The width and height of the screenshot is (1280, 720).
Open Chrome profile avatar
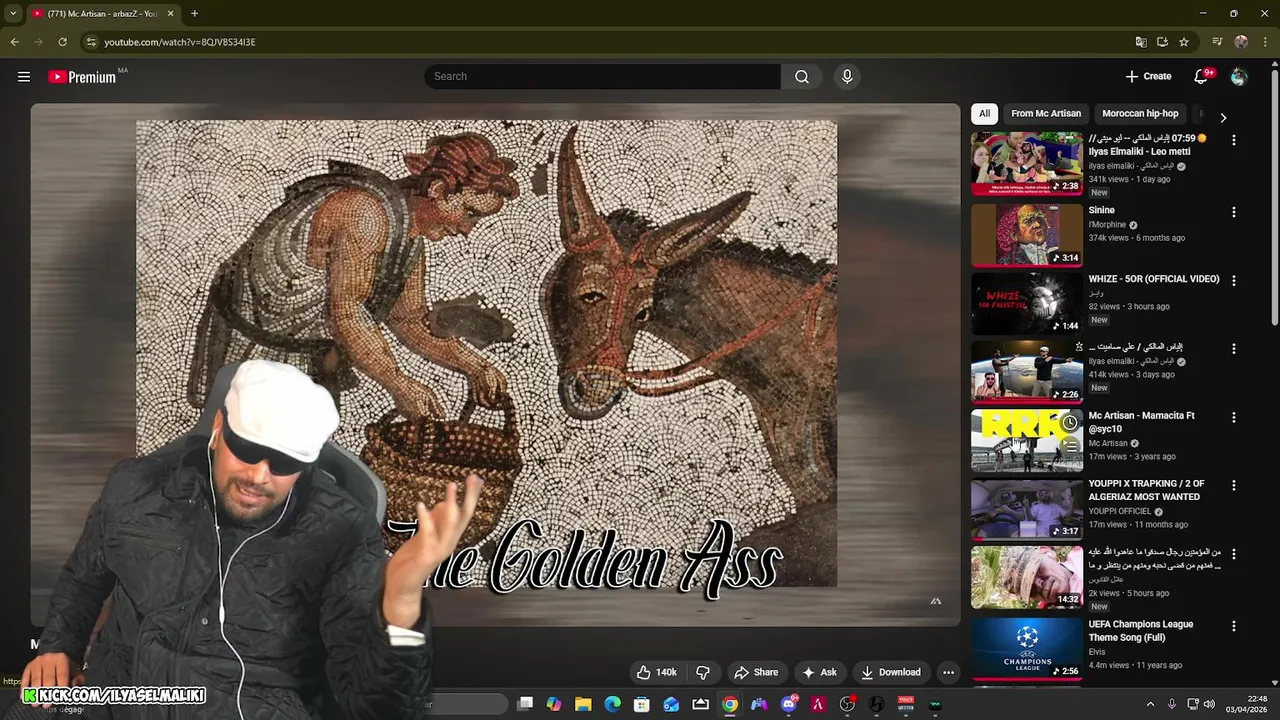(x=1241, y=42)
